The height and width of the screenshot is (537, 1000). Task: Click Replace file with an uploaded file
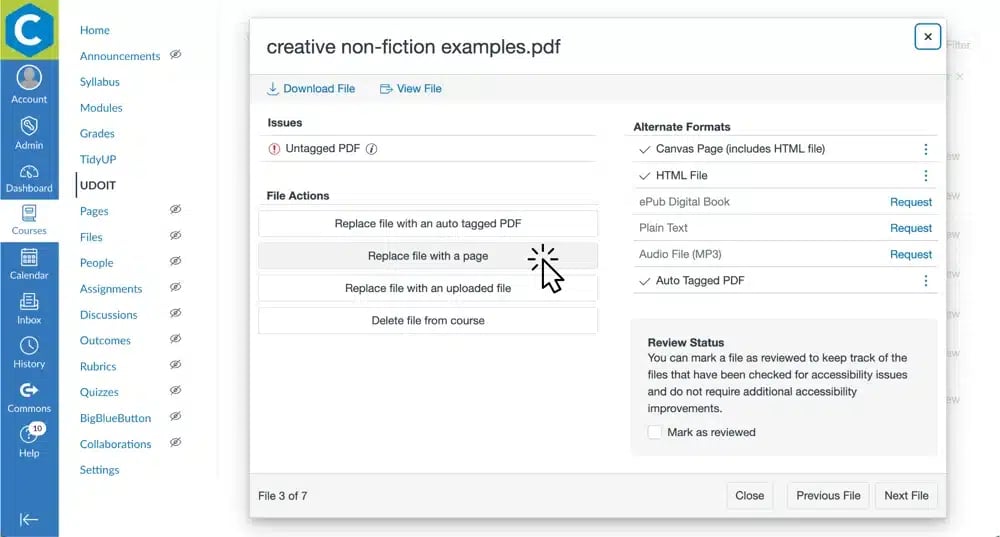[428, 288]
